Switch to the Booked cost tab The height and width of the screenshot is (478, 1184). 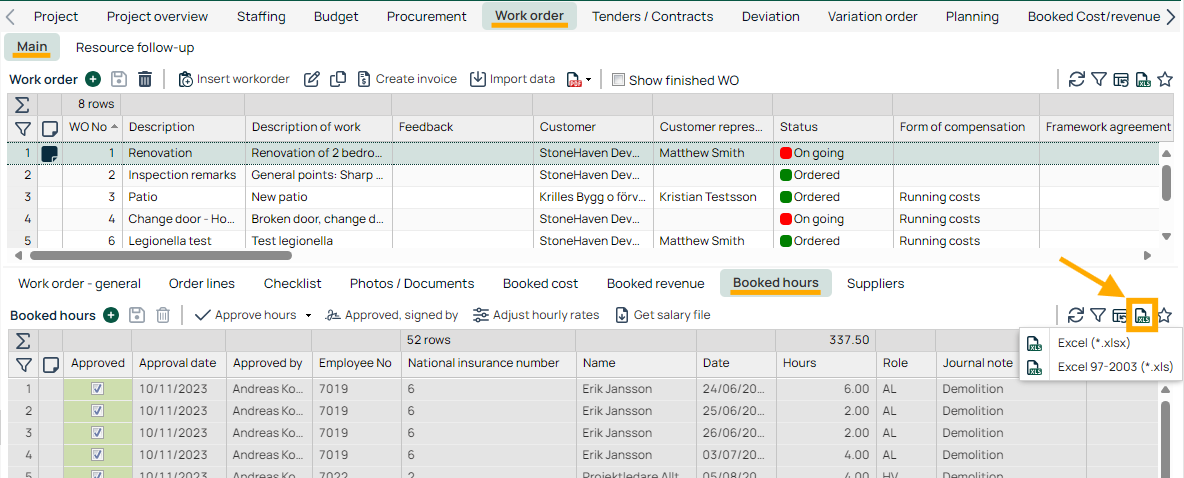tap(541, 283)
